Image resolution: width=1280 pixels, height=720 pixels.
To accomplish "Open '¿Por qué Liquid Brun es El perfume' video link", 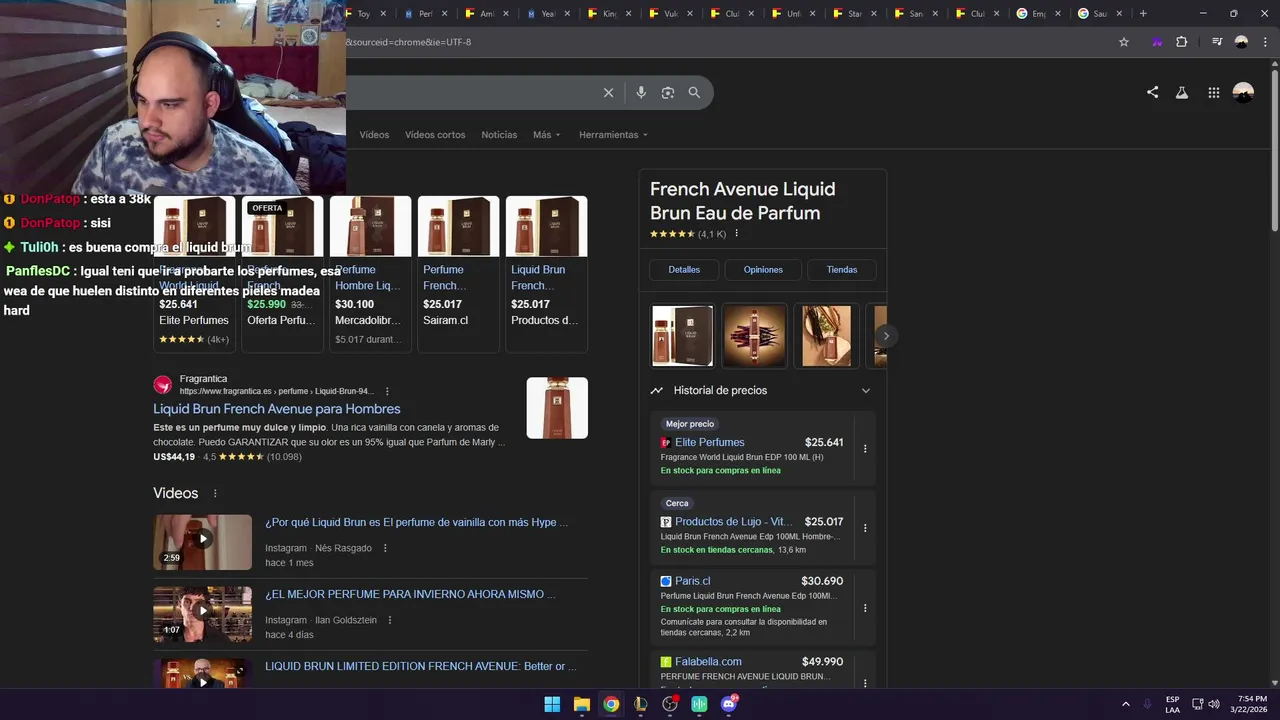I will point(416,522).
